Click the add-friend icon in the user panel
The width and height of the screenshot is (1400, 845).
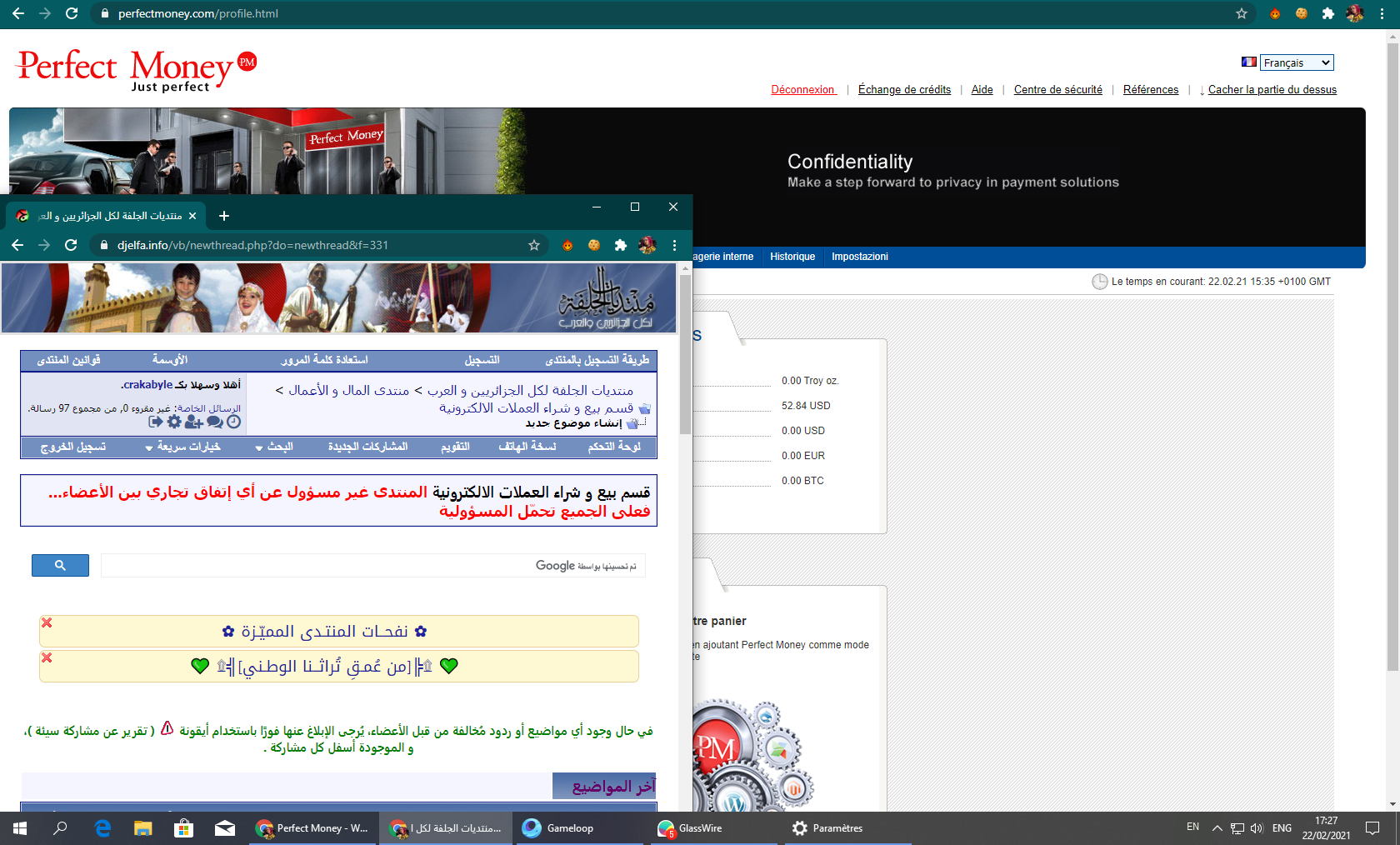coord(194,422)
